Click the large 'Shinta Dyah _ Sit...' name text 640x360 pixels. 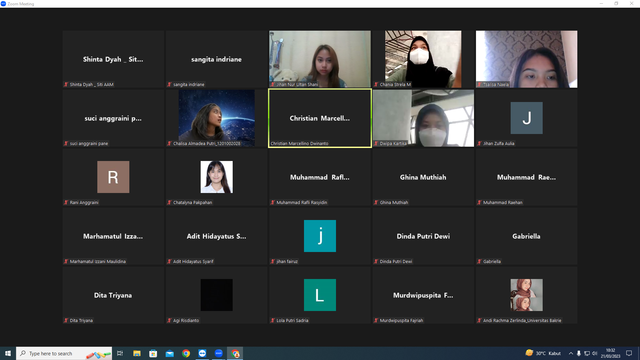tap(113, 60)
